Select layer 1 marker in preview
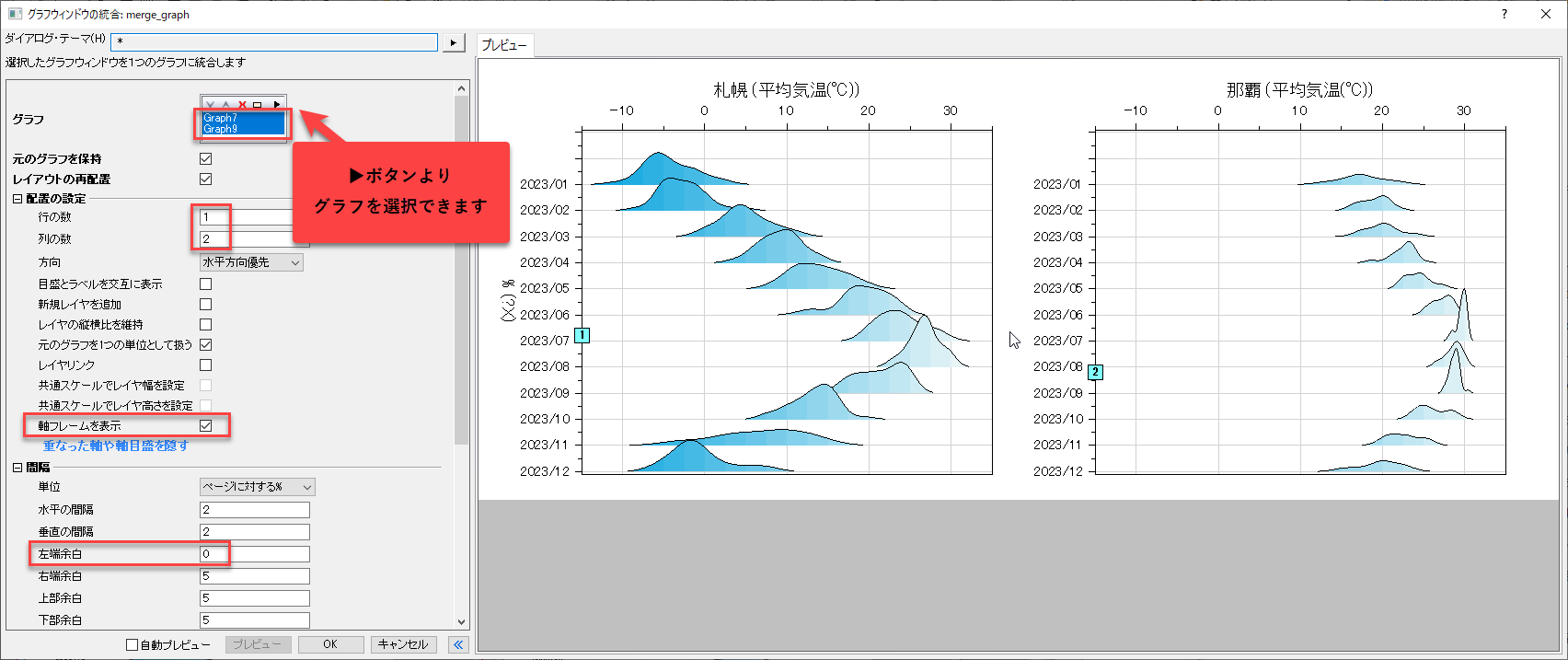Viewport: 1568px width, 660px height. tap(582, 335)
